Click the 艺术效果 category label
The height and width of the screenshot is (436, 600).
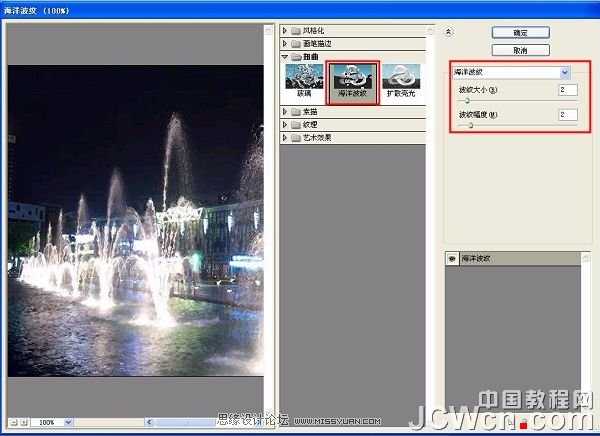[x=317, y=138]
